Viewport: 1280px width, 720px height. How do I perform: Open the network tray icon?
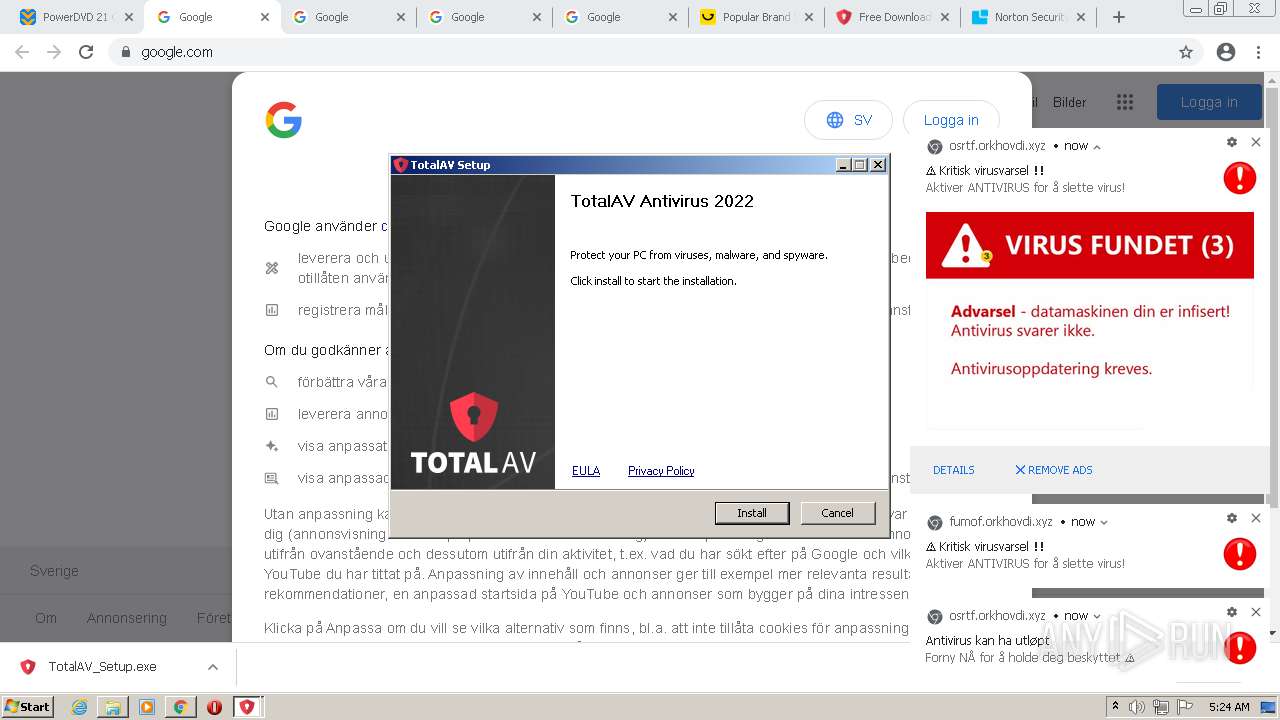pos(1161,707)
